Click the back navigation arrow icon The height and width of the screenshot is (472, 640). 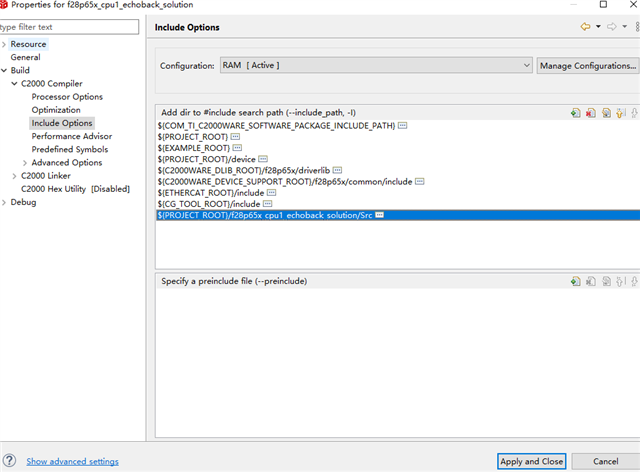tap(585, 27)
